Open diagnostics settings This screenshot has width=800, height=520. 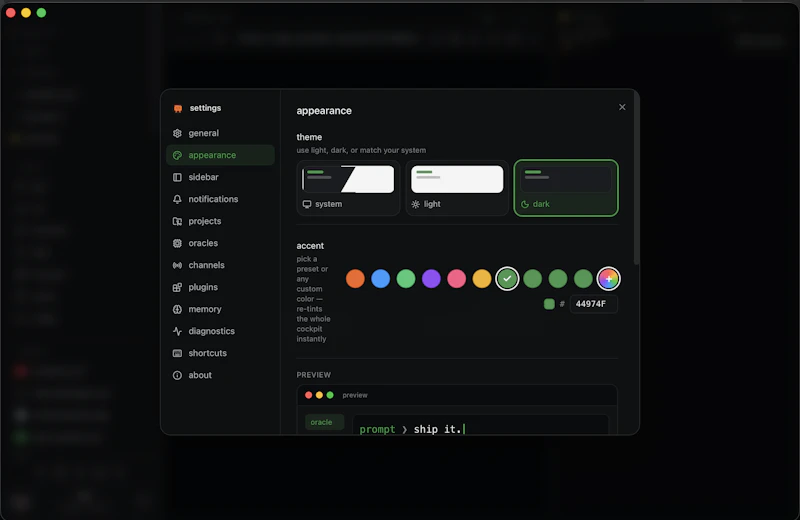pyautogui.click(x=220, y=331)
